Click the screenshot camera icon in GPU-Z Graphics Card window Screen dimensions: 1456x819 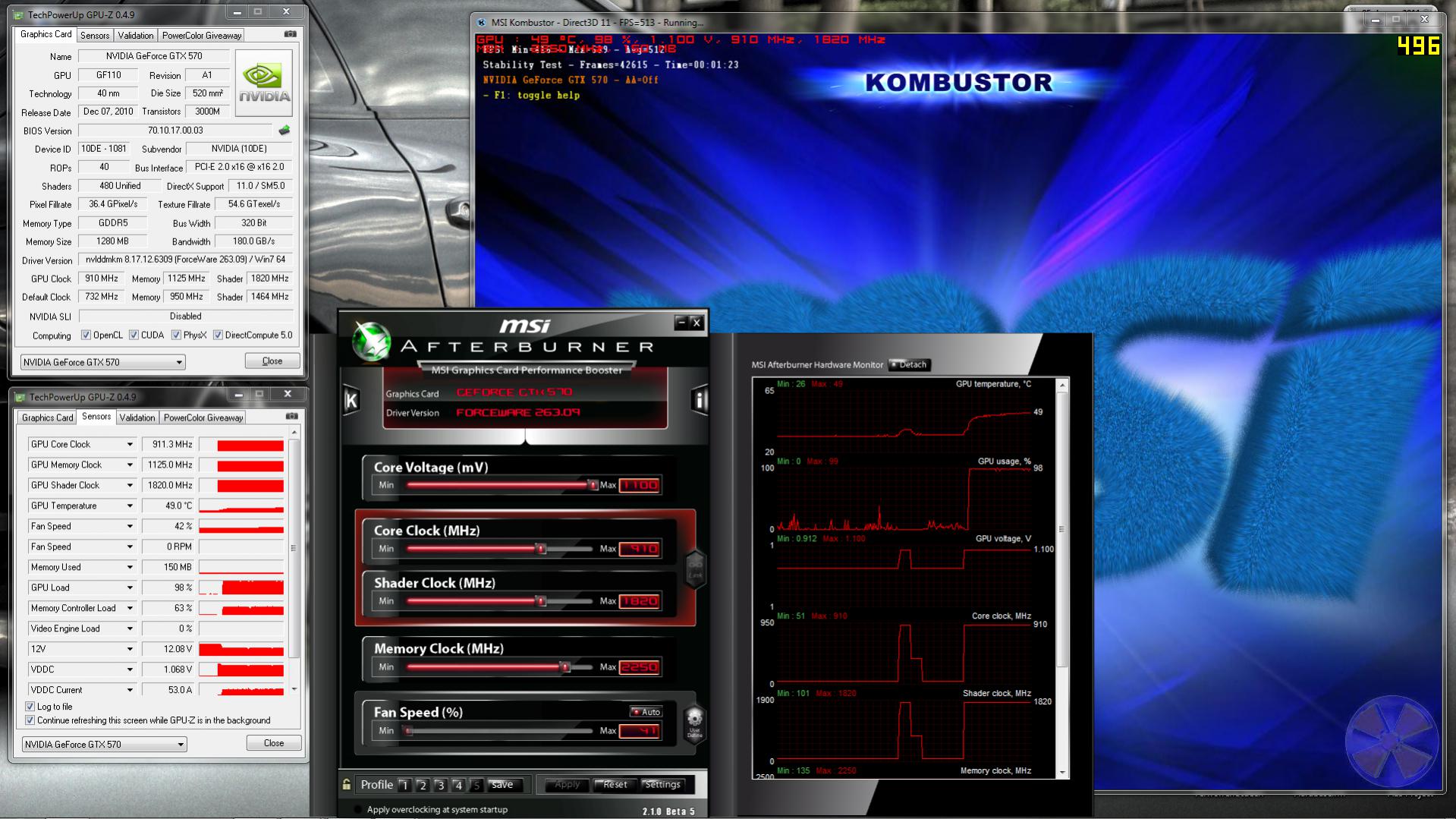291,34
